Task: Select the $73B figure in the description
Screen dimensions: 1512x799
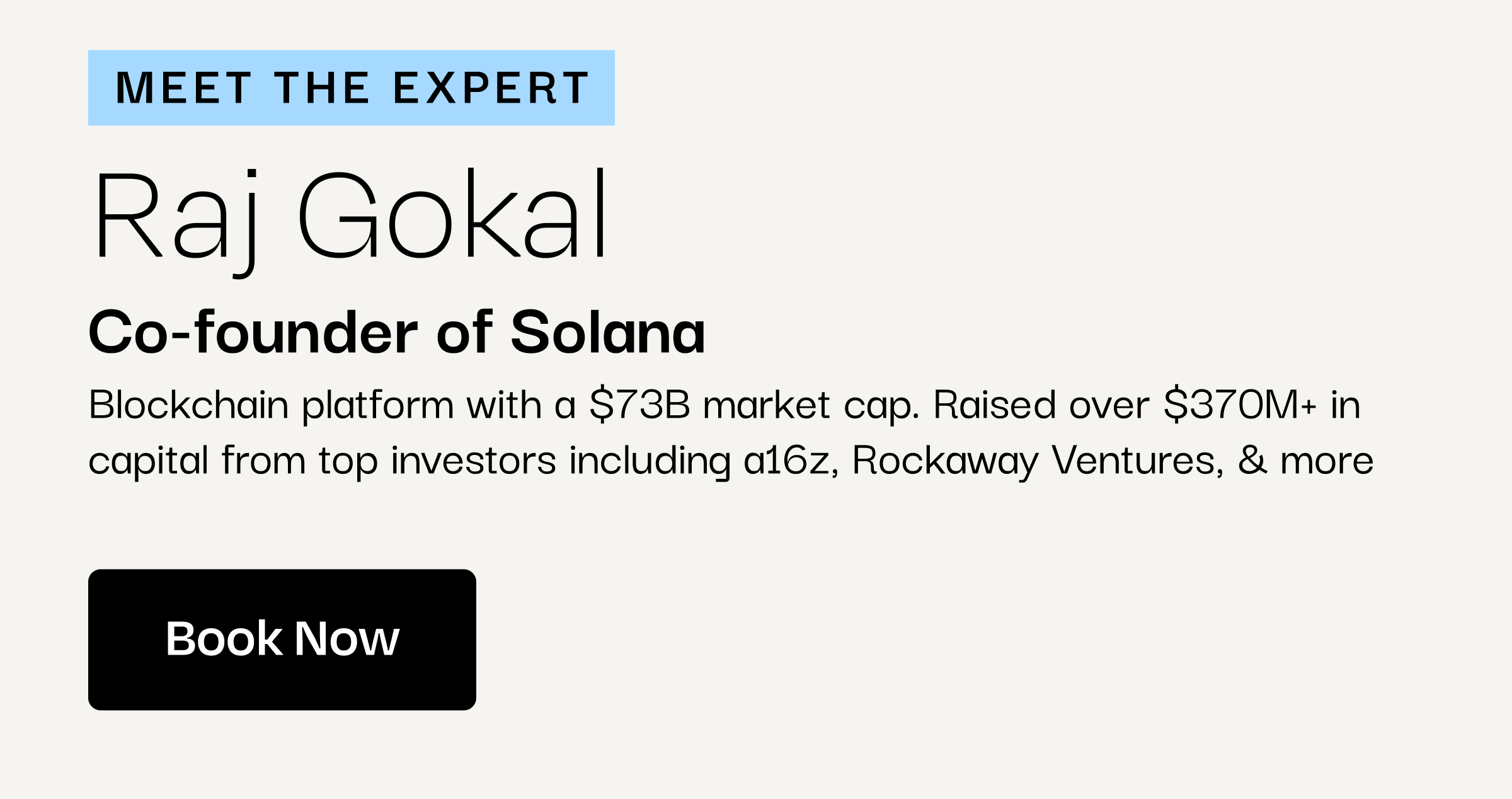Action: click(639, 405)
